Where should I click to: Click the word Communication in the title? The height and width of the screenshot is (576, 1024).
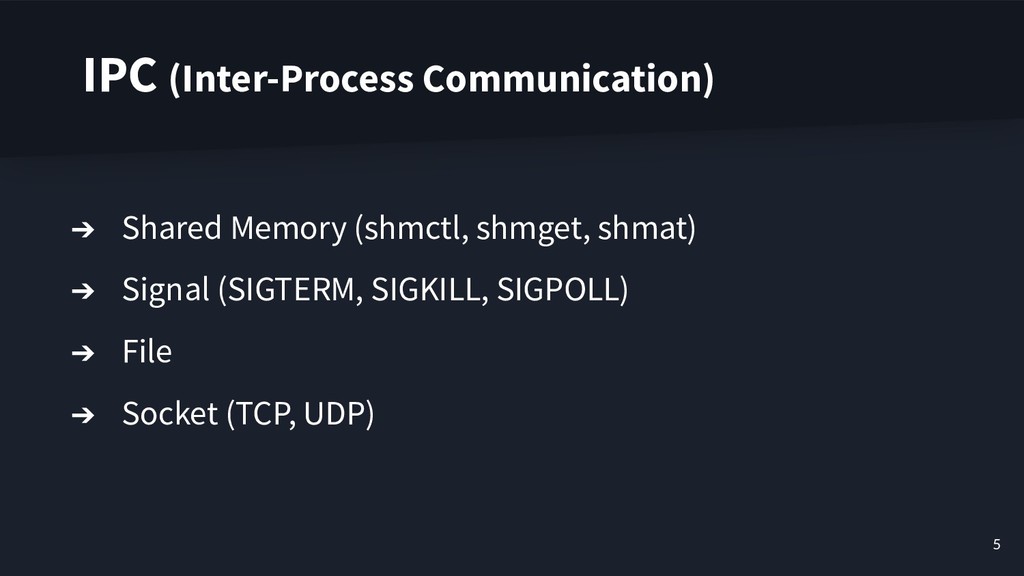click(x=568, y=79)
